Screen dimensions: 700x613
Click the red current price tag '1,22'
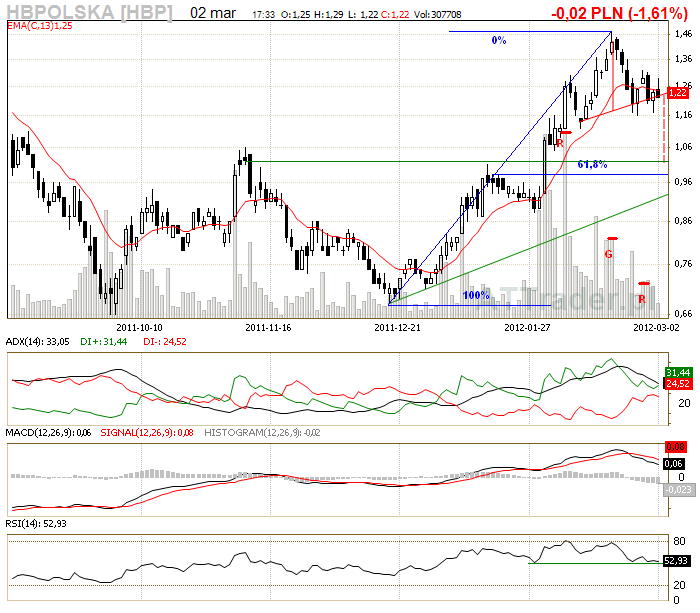[x=678, y=93]
